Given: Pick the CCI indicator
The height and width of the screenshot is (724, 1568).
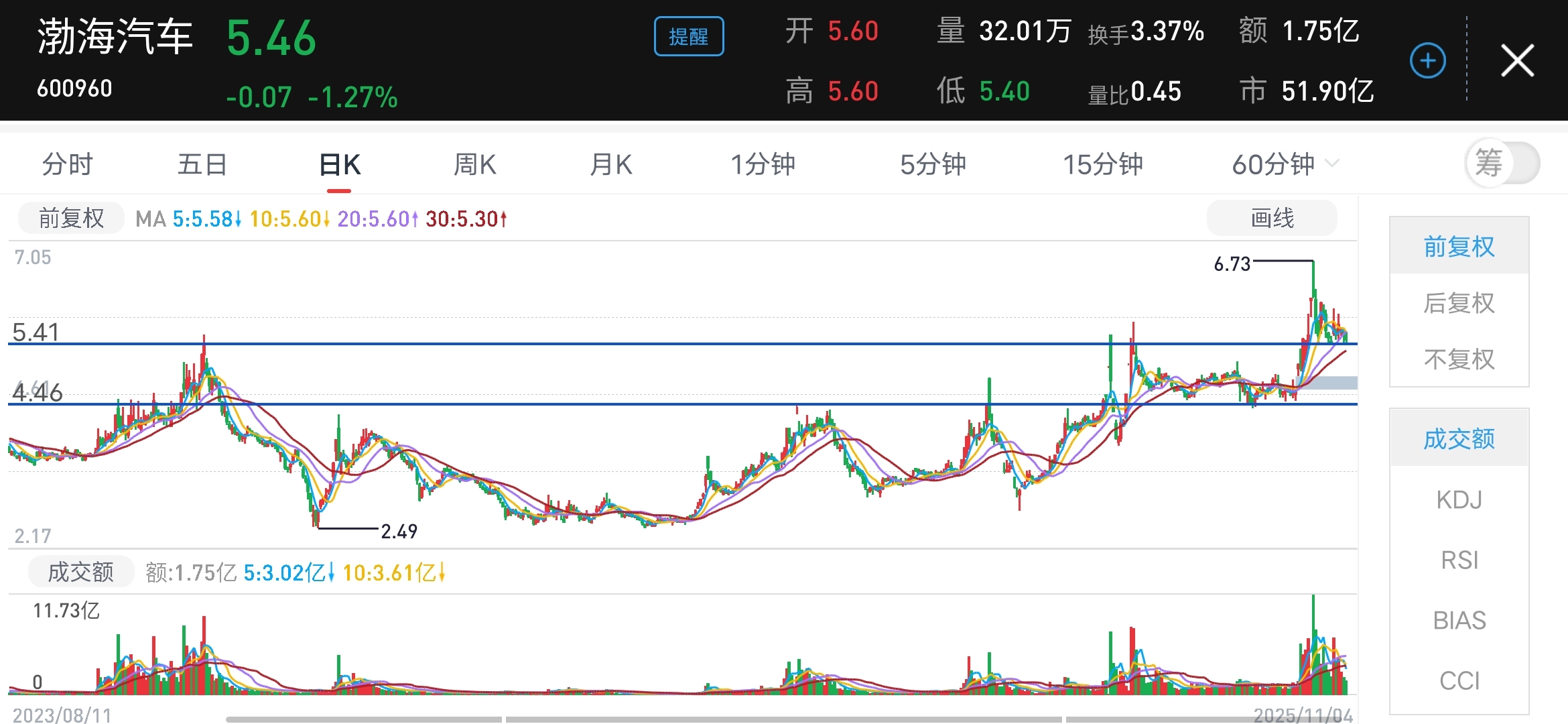Looking at the screenshot, I should coord(1459,680).
